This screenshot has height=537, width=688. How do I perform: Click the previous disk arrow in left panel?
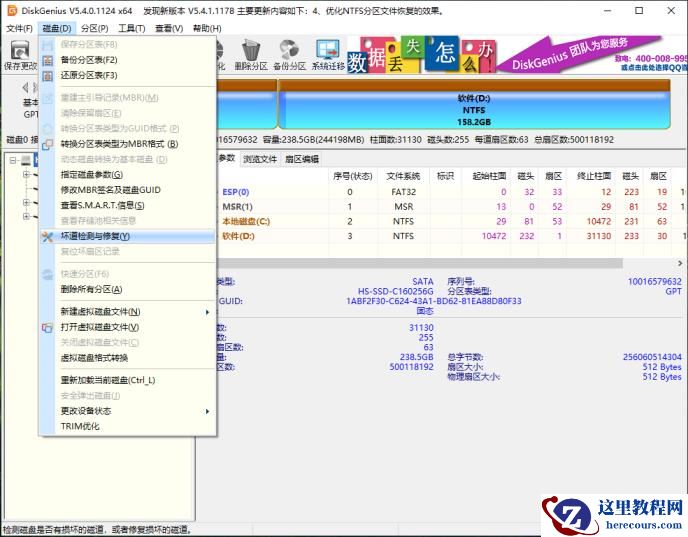[x=25, y=87]
